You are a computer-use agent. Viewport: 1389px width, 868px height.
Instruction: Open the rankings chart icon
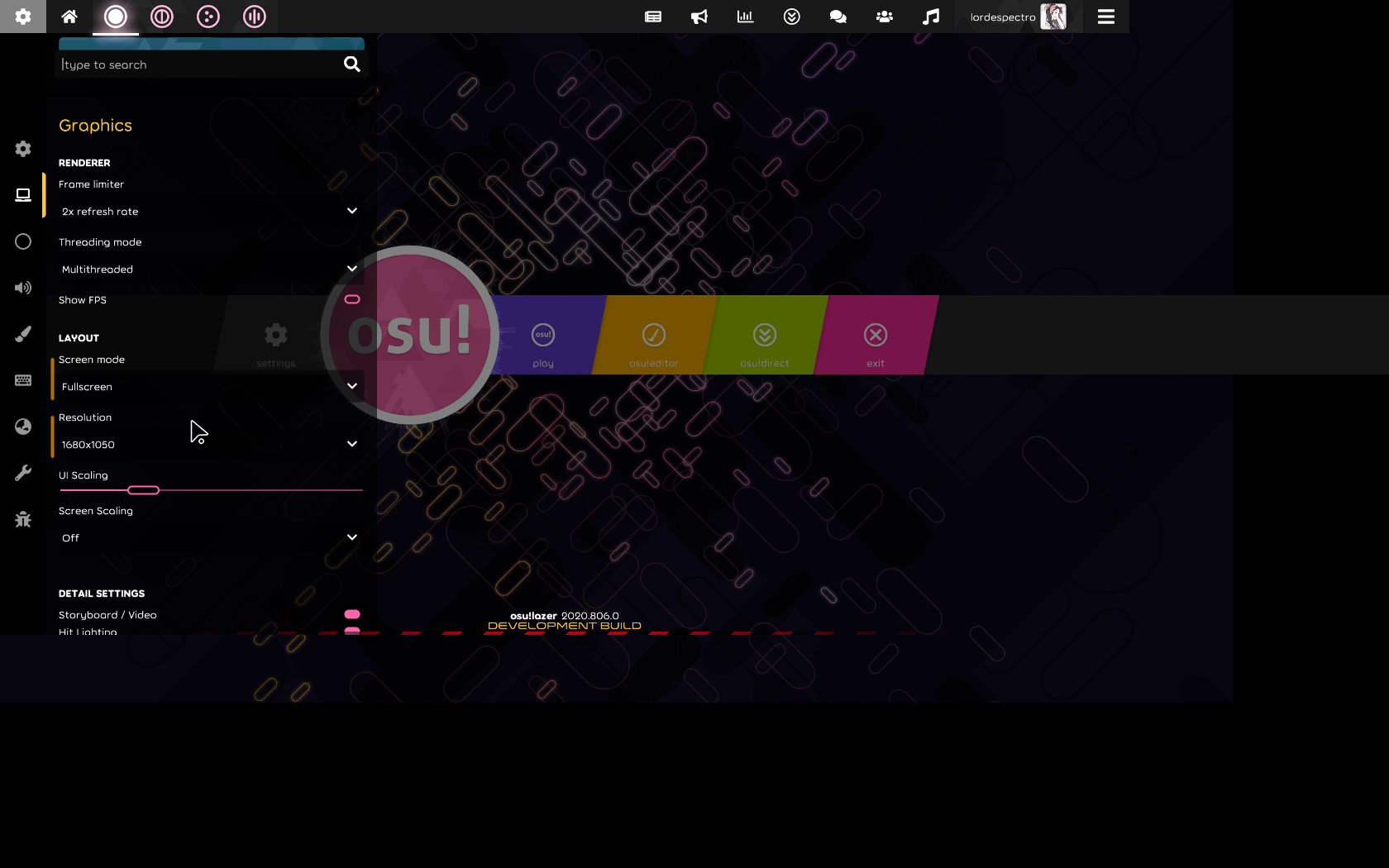[746, 17]
